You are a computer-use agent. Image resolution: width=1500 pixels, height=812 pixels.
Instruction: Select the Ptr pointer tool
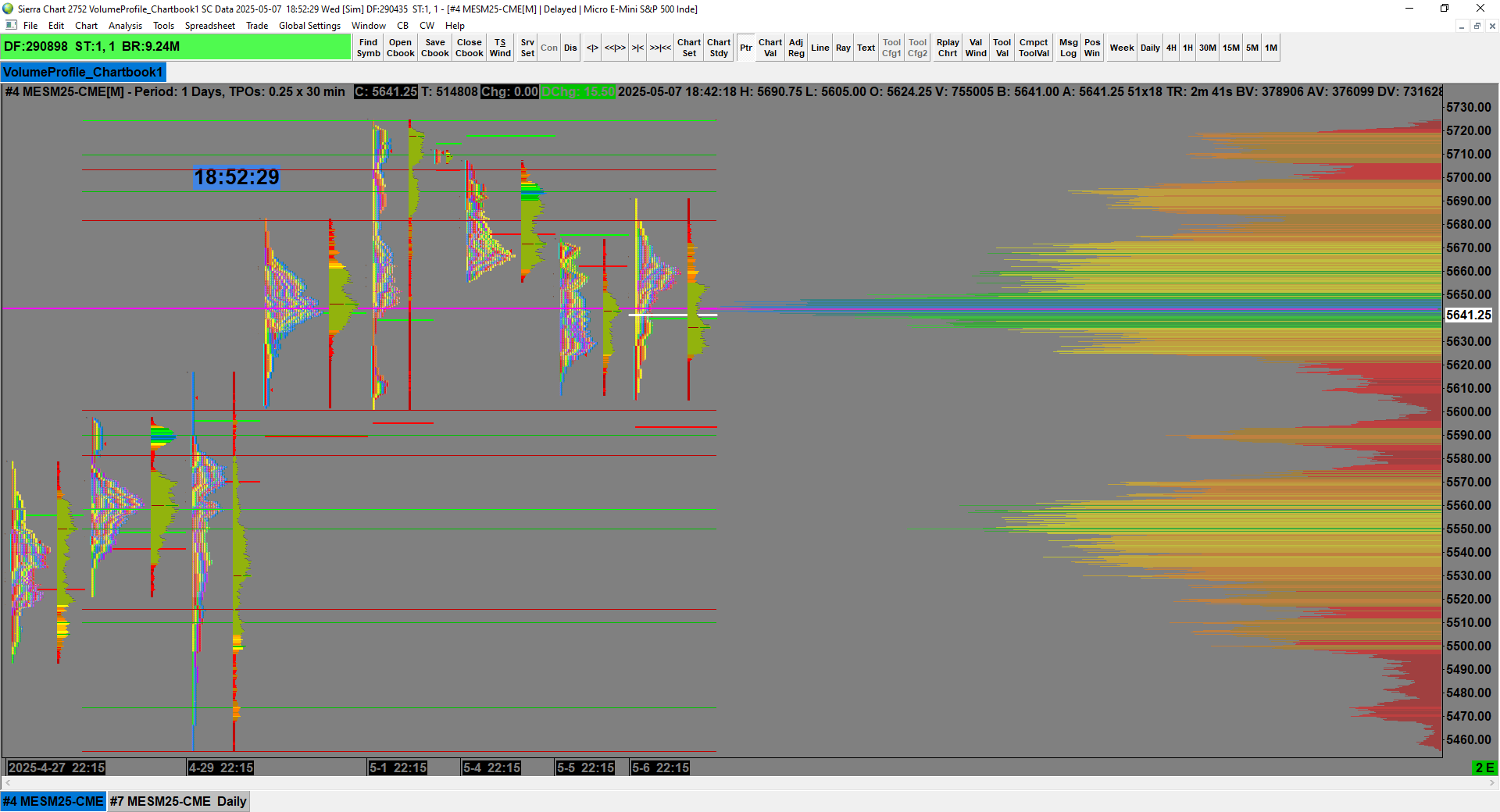pos(746,48)
